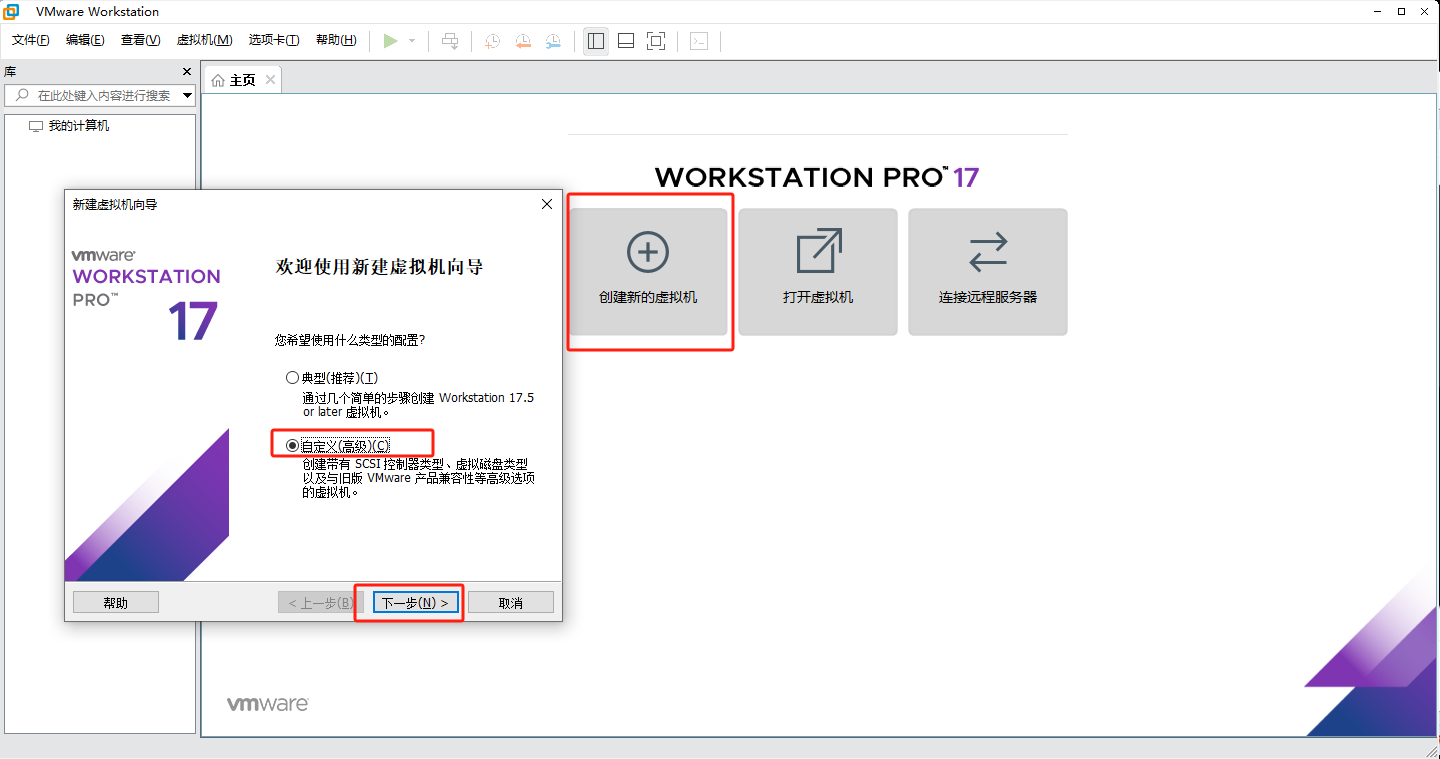Click the send Ctrl+Alt+Del toolbar icon
Viewport: 1440px width, 759px height.
tap(450, 41)
